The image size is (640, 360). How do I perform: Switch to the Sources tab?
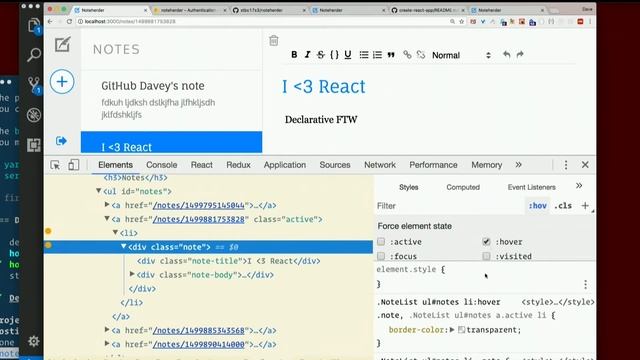pyautogui.click(x=335, y=165)
